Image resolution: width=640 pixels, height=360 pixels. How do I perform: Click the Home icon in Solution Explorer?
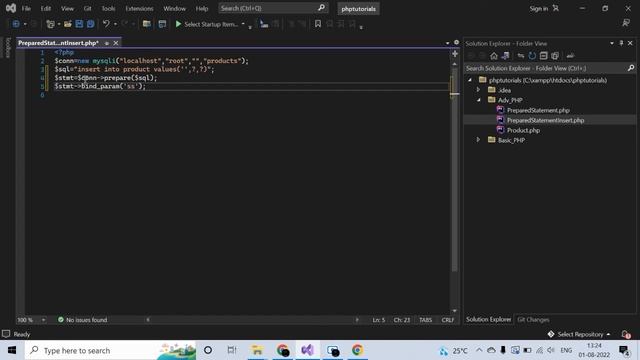[494, 56]
